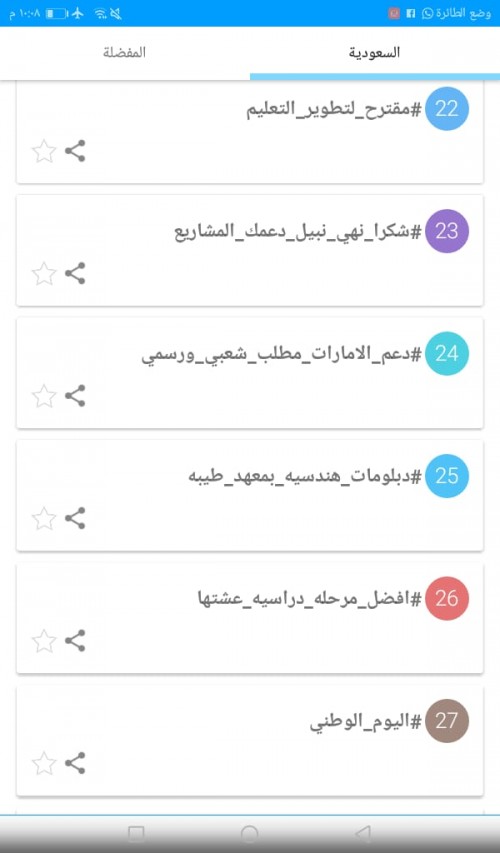Image resolution: width=500 pixels, height=853 pixels.
Task: Share hashtag number 25
Action: coord(75,518)
